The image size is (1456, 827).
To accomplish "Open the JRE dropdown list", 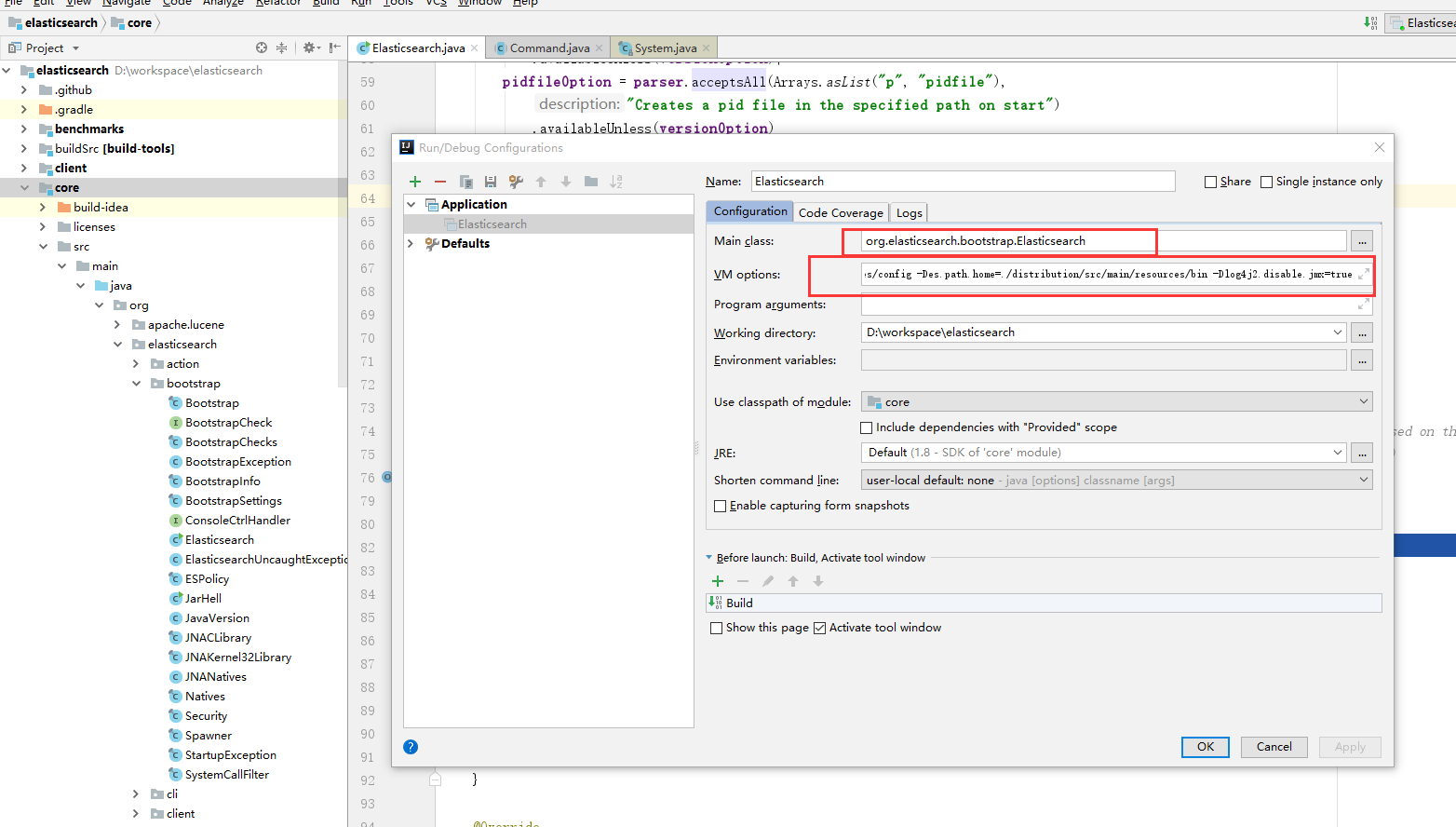I will (1338, 453).
